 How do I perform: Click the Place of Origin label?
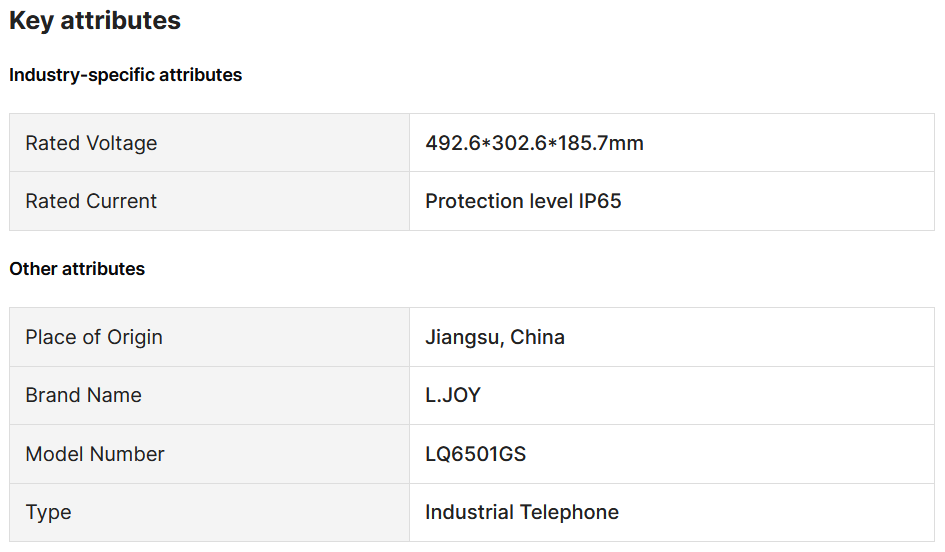(x=94, y=337)
